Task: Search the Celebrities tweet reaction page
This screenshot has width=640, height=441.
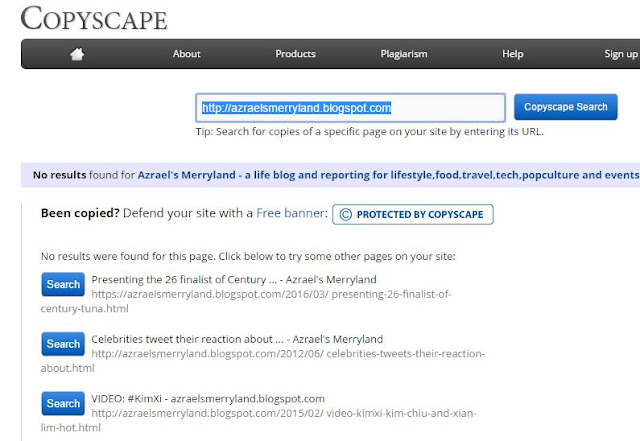Action: (63, 344)
